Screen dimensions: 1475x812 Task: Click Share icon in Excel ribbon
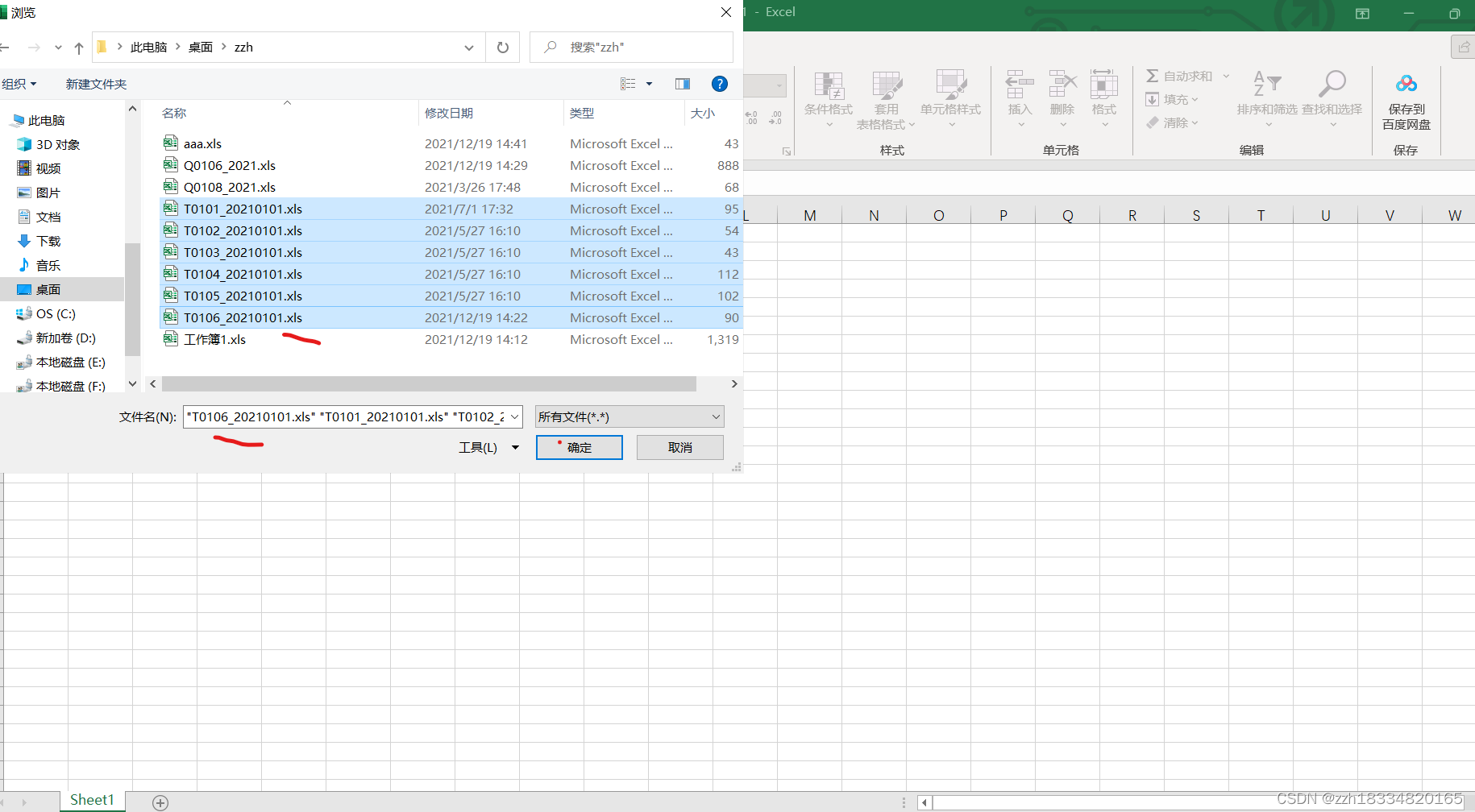pos(1464,48)
